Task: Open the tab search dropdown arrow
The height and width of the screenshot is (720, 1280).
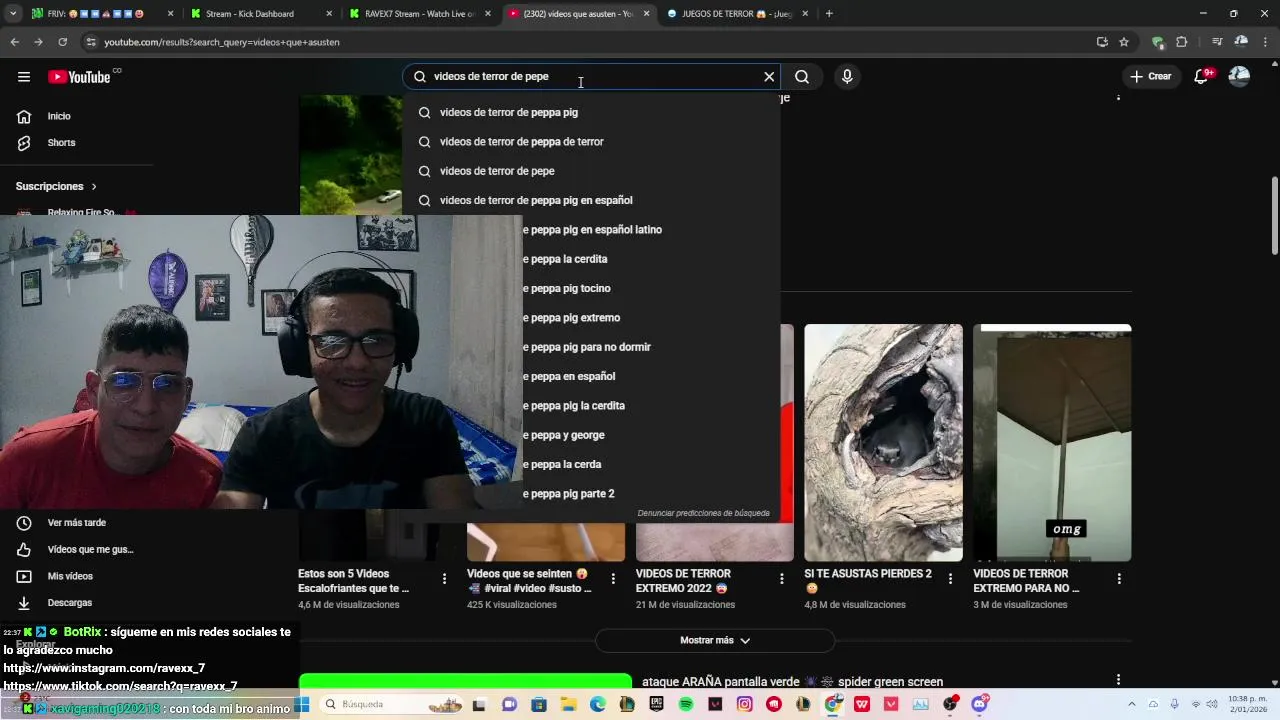Action: [x=12, y=14]
